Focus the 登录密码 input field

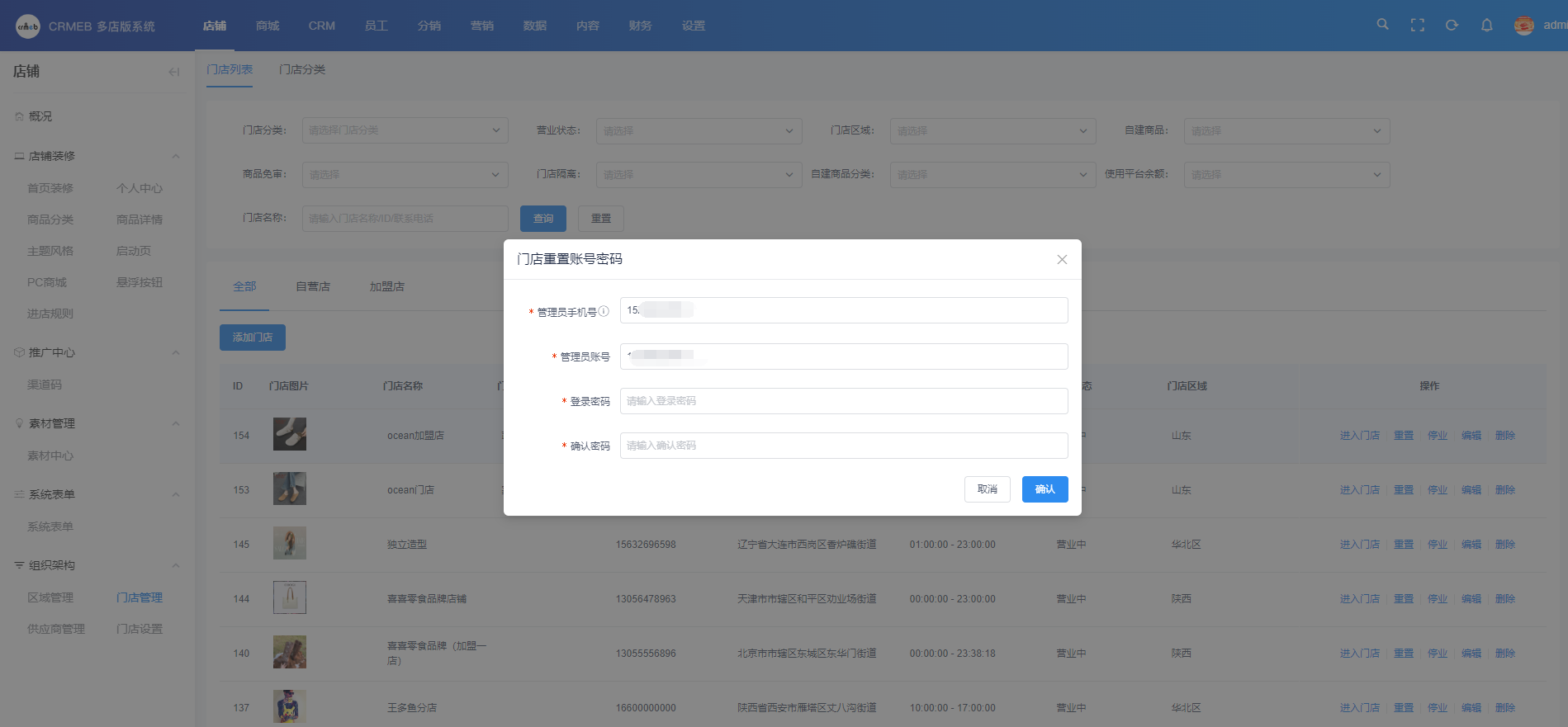pyautogui.click(x=844, y=401)
